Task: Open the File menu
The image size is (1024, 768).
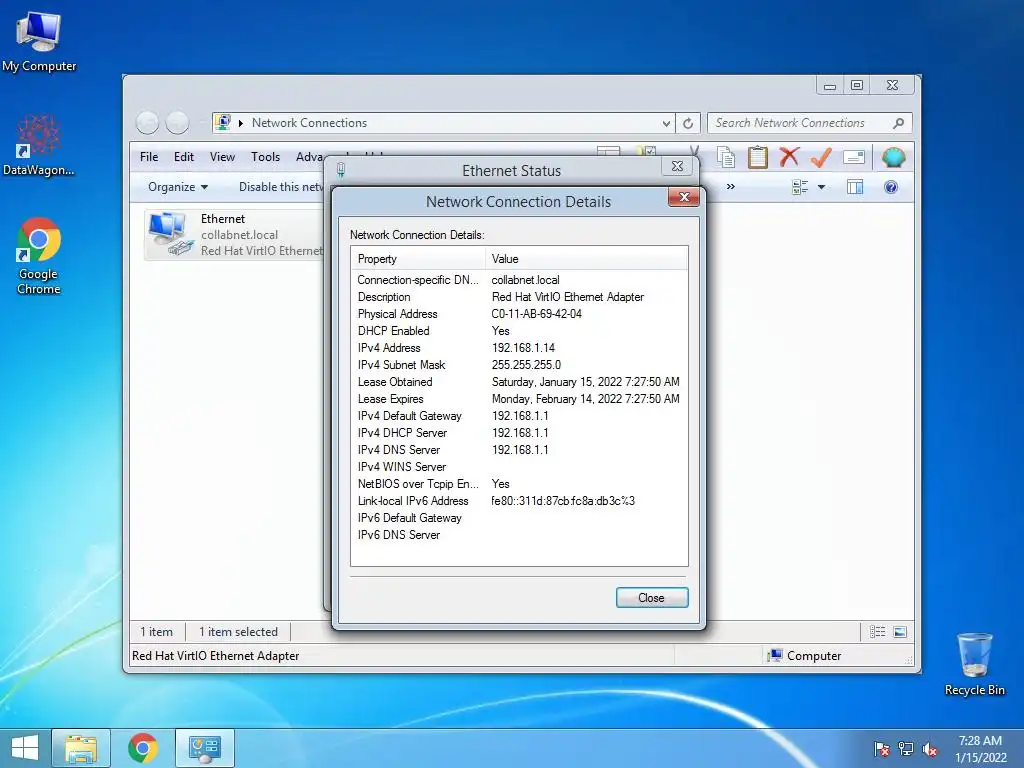Action: tap(149, 157)
